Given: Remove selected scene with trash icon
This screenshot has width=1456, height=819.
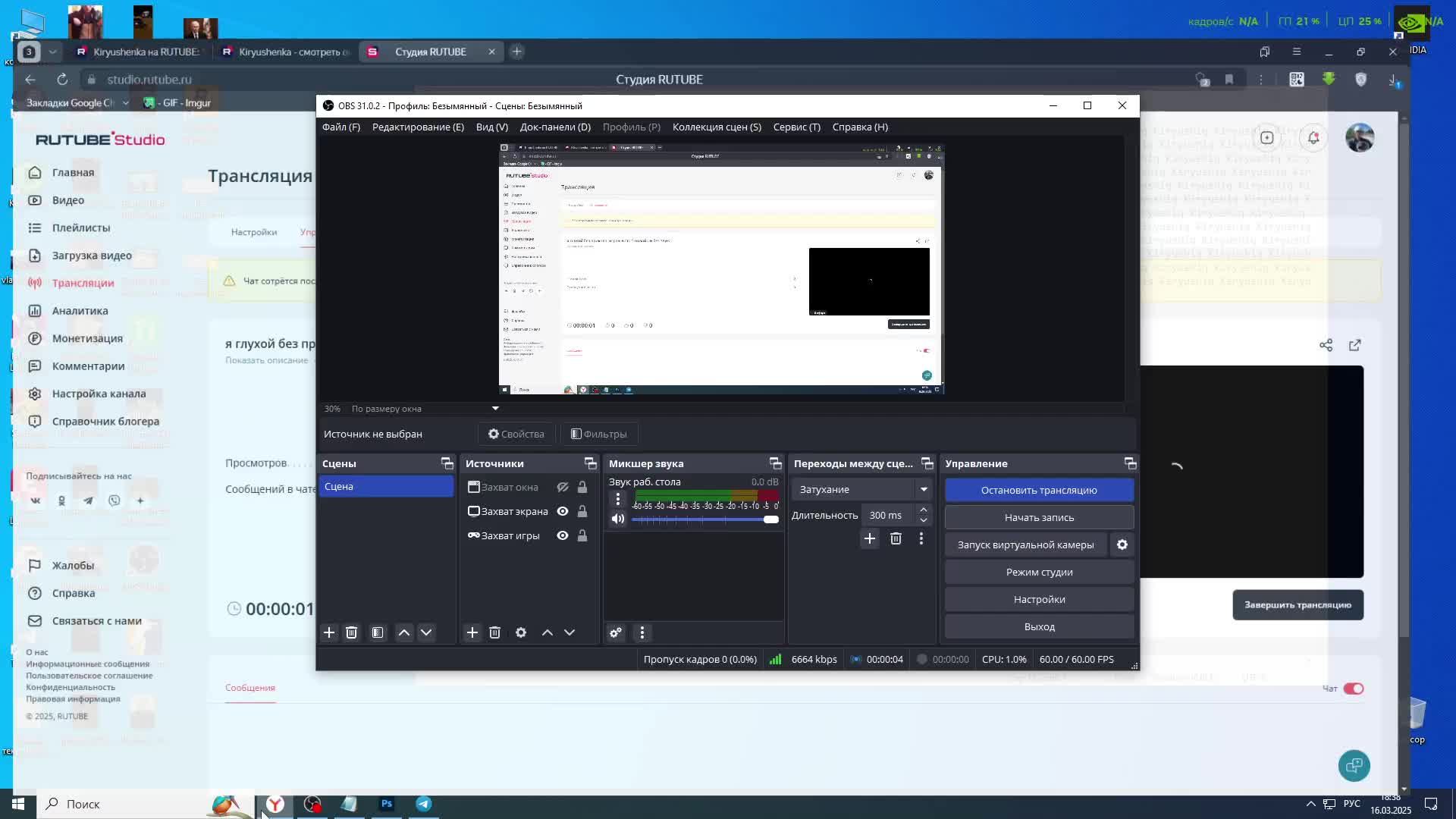Looking at the screenshot, I should pyautogui.click(x=351, y=632).
